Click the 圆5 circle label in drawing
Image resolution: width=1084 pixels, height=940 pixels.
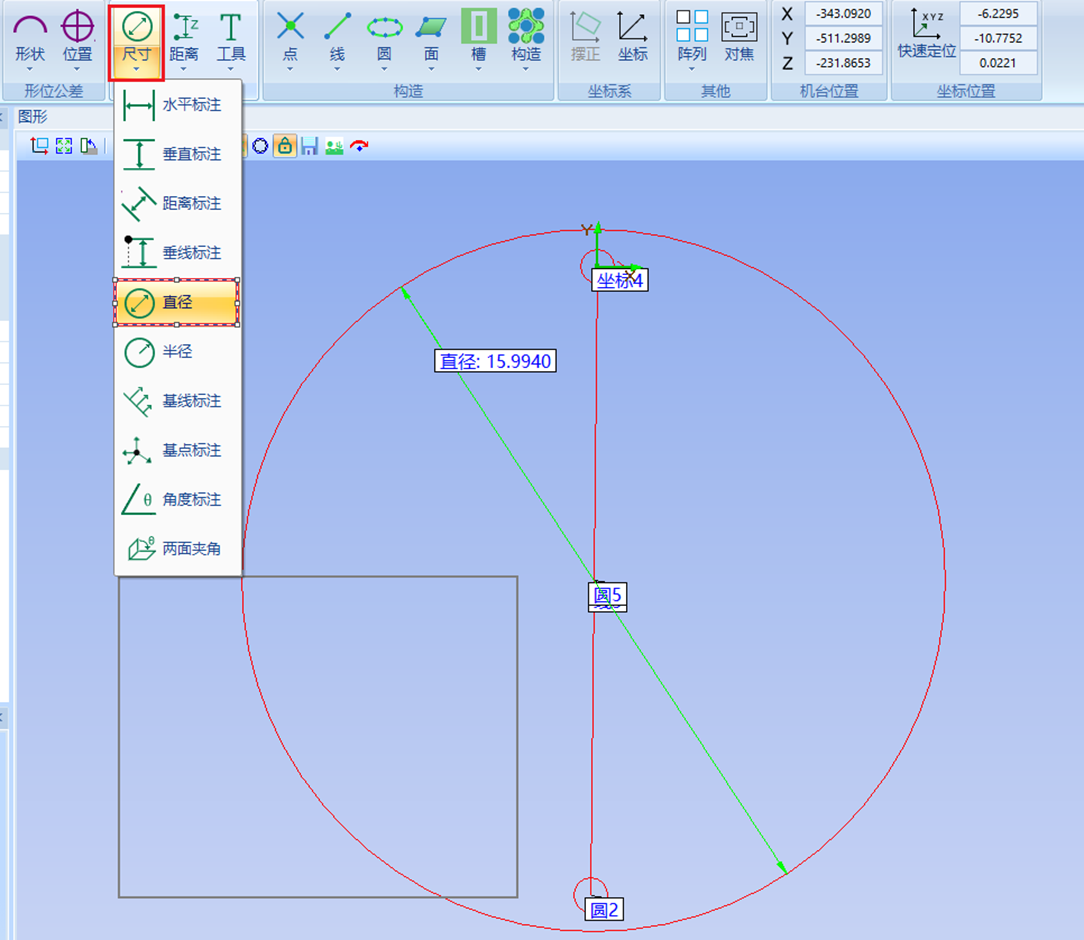[x=608, y=597]
